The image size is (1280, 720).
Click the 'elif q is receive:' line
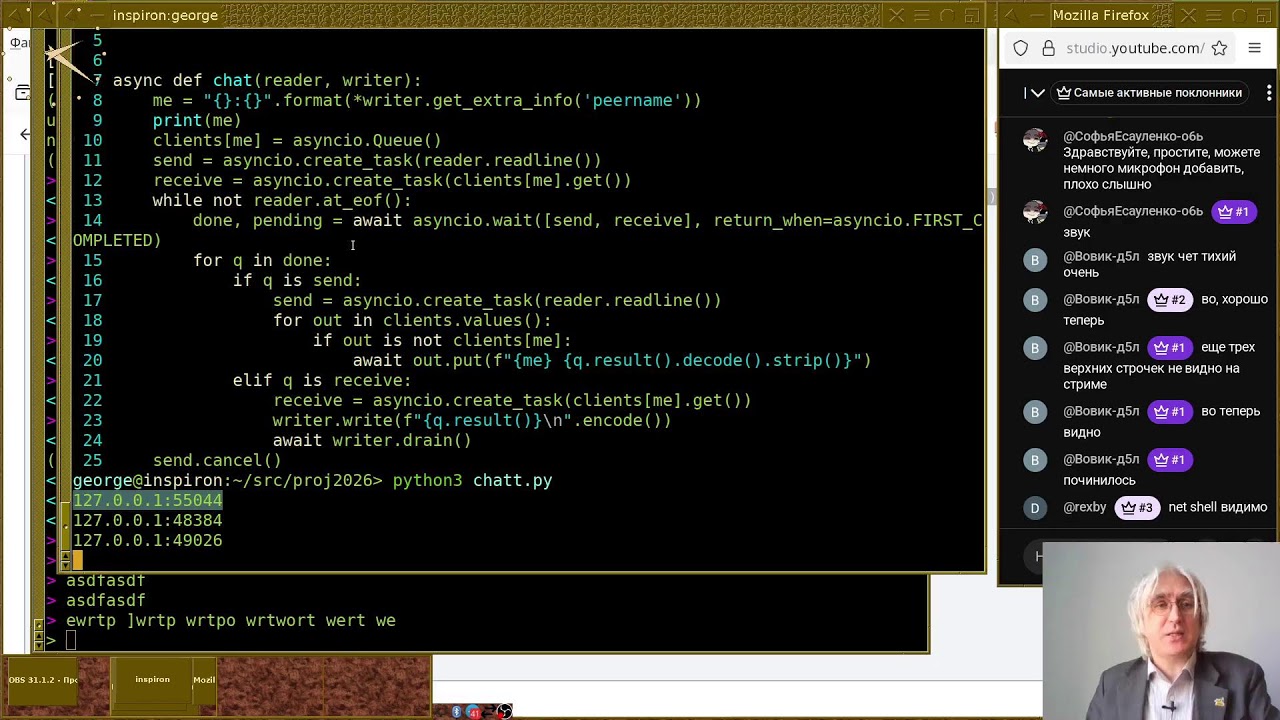click(x=322, y=380)
